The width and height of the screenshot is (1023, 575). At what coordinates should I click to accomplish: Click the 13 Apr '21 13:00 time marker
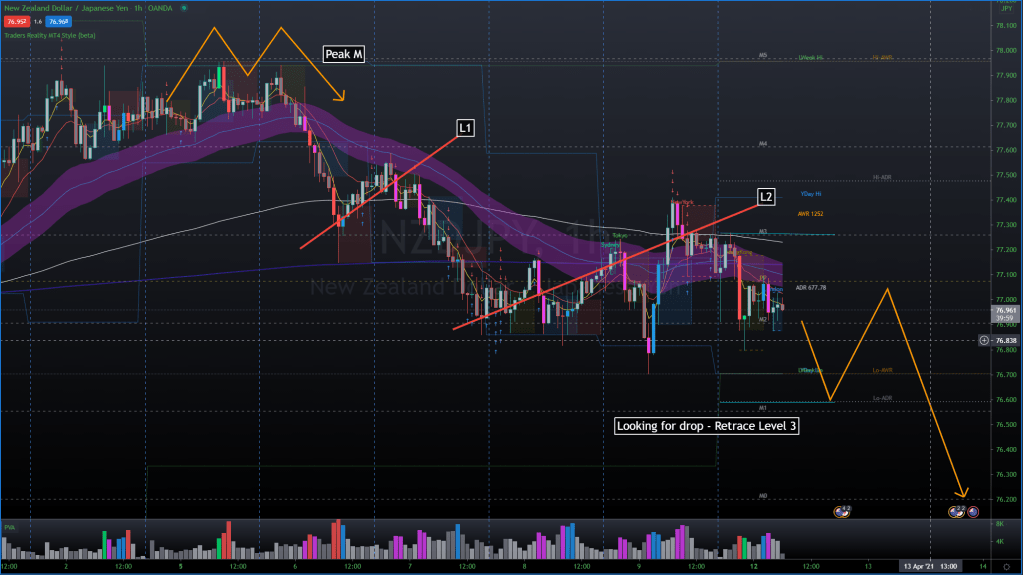(929, 566)
